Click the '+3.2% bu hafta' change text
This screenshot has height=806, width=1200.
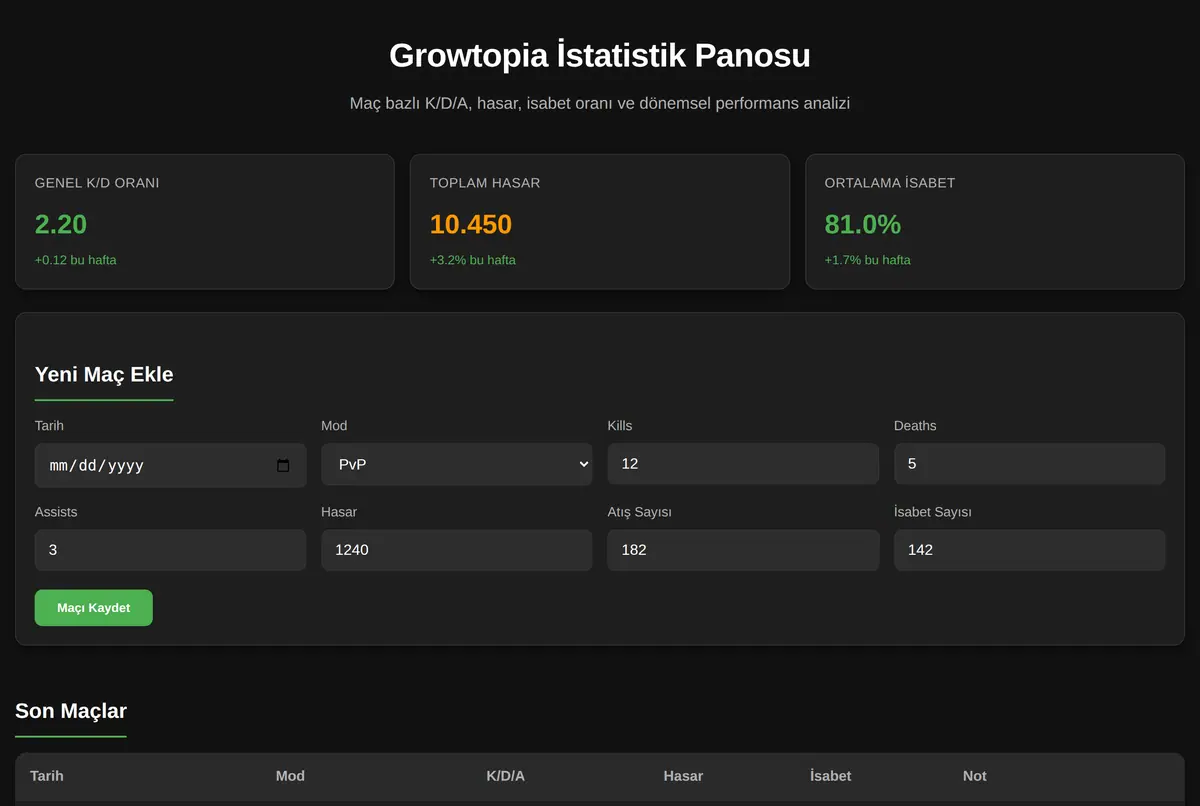(473, 260)
